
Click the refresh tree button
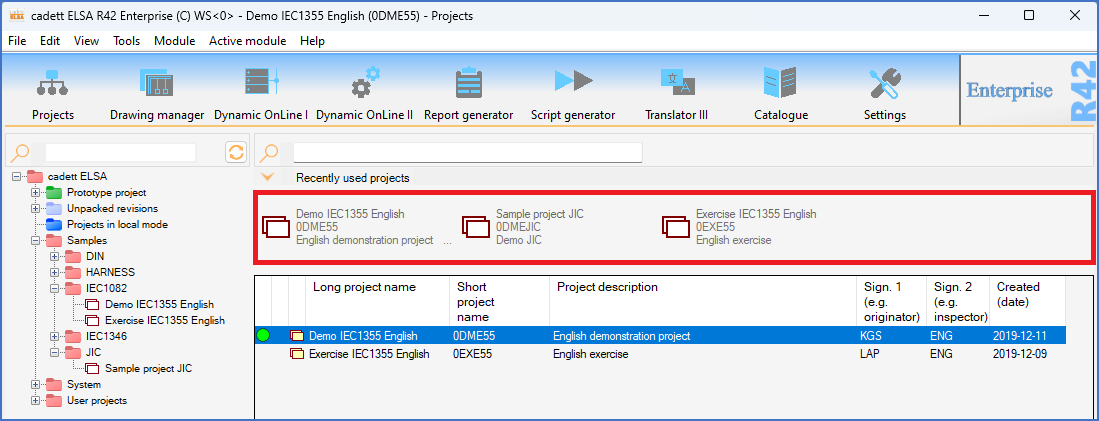tap(236, 152)
